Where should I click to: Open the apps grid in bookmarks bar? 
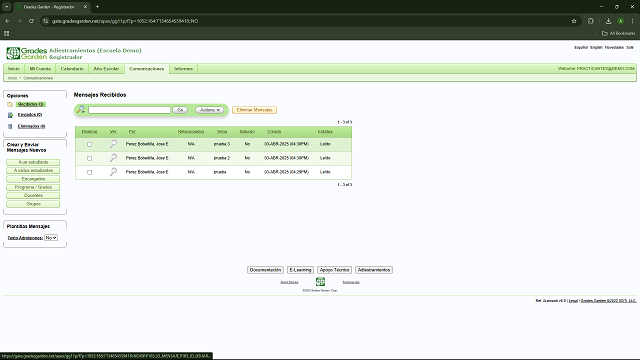click(7, 33)
